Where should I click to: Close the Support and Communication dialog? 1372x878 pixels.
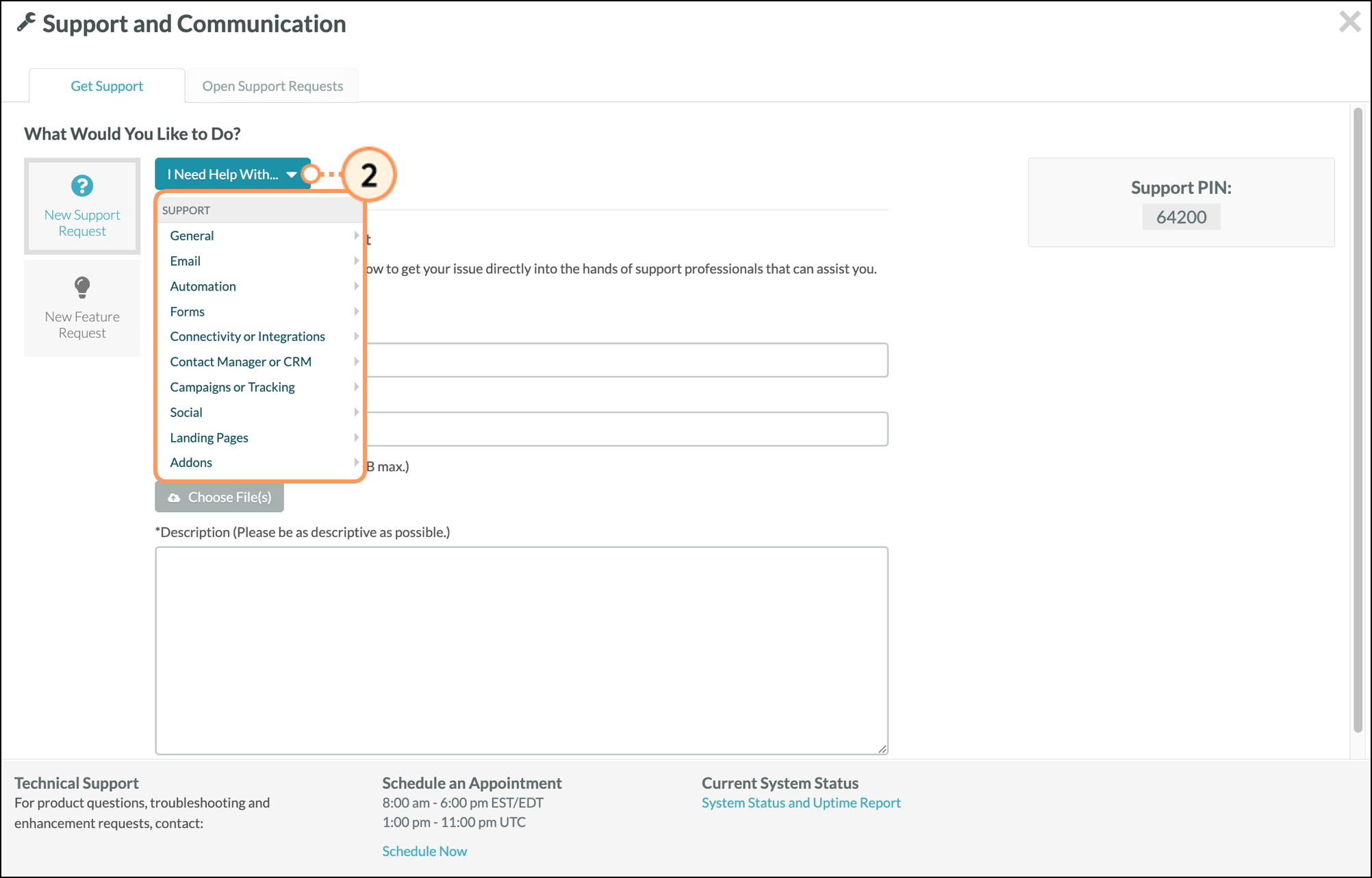pyautogui.click(x=1349, y=21)
